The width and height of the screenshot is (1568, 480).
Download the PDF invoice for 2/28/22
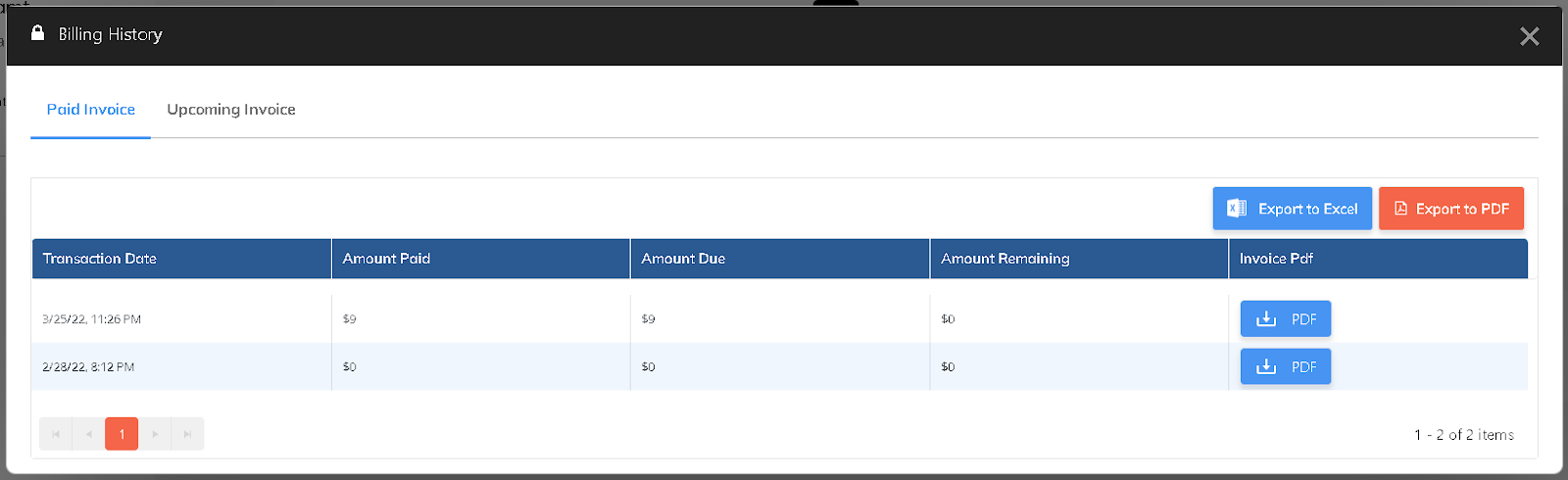point(1285,367)
